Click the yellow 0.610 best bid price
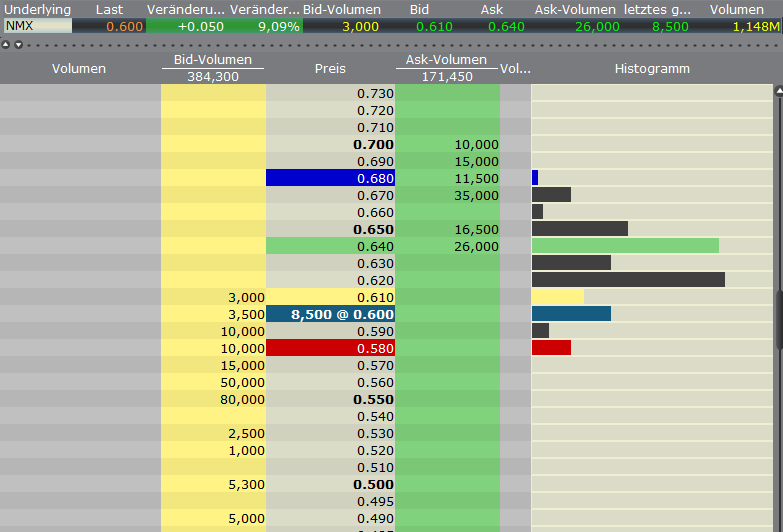The height and width of the screenshot is (532, 783). [x=330, y=297]
